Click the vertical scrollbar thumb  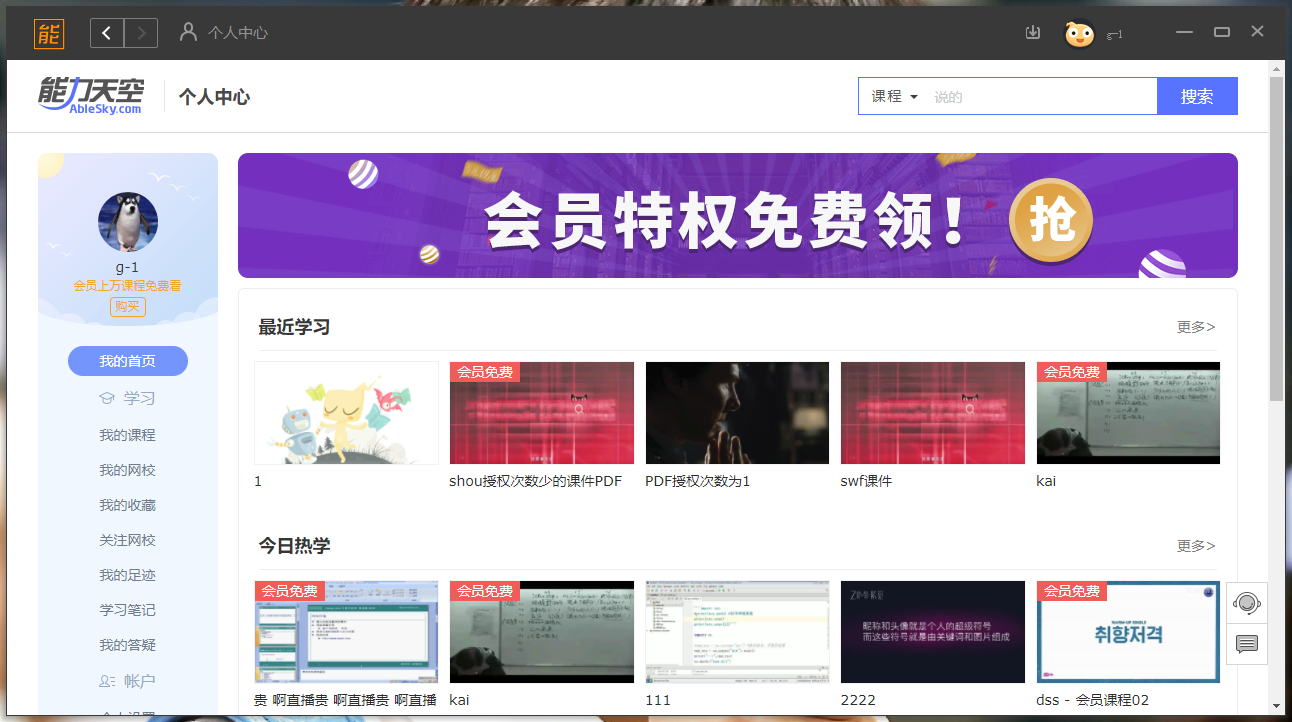(1276, 240)
